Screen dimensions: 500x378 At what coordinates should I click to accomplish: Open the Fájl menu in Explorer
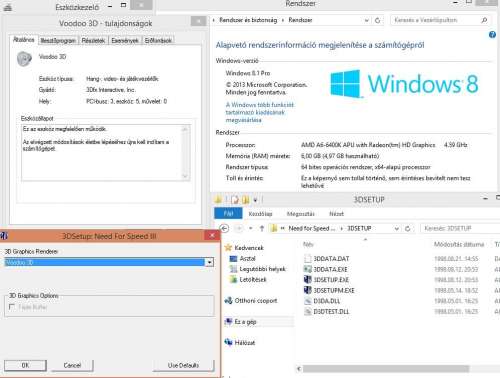pos(228,213)
